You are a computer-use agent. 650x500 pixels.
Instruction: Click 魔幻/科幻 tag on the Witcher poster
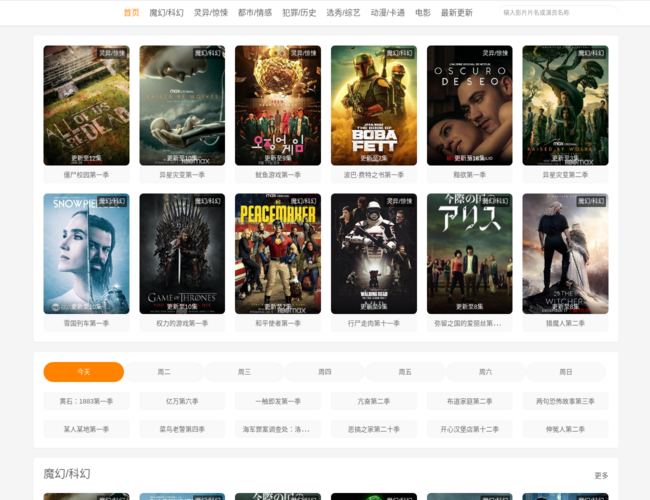[591, 201]
